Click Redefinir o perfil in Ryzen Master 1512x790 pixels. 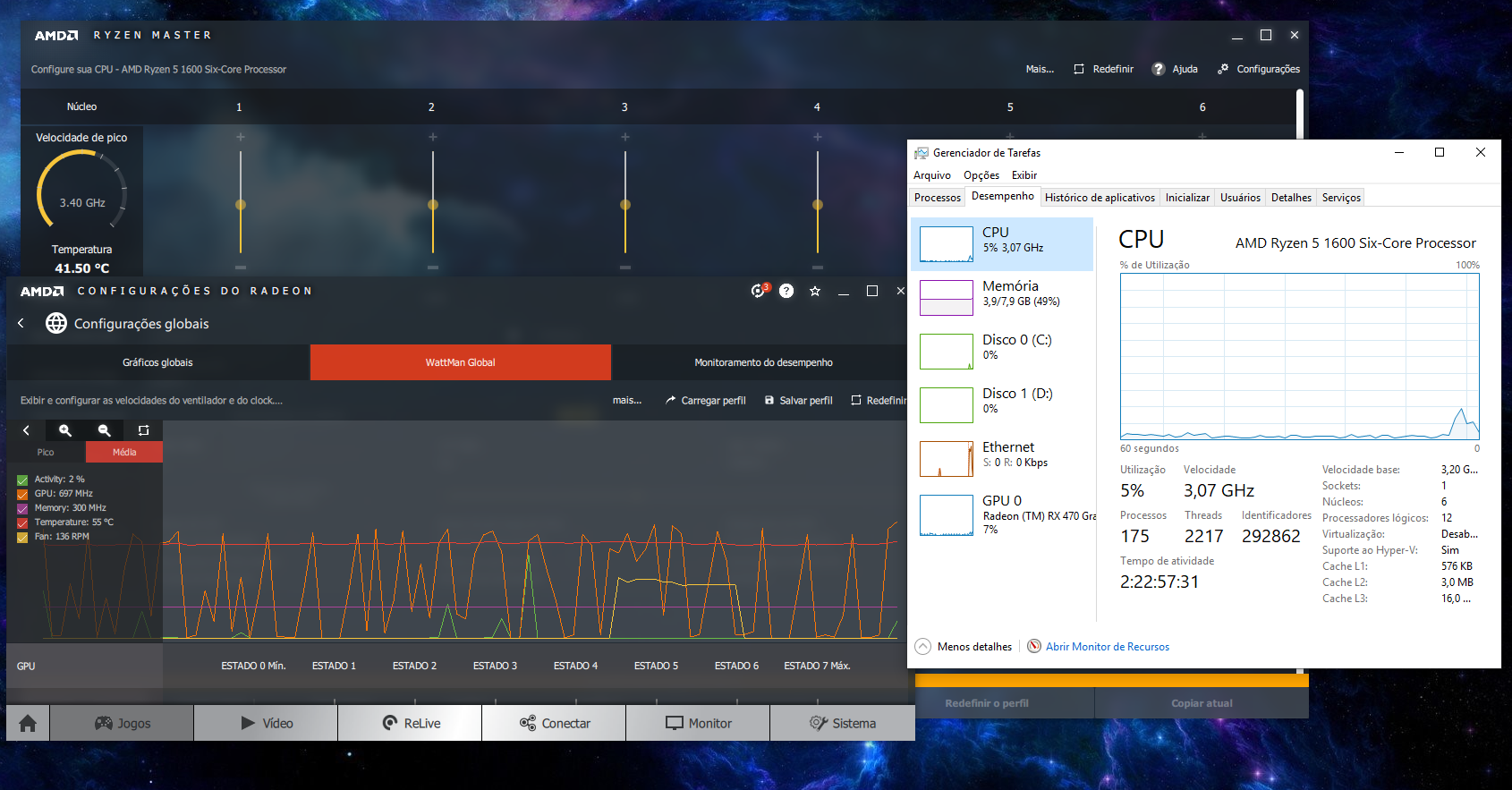click(987, 703)
